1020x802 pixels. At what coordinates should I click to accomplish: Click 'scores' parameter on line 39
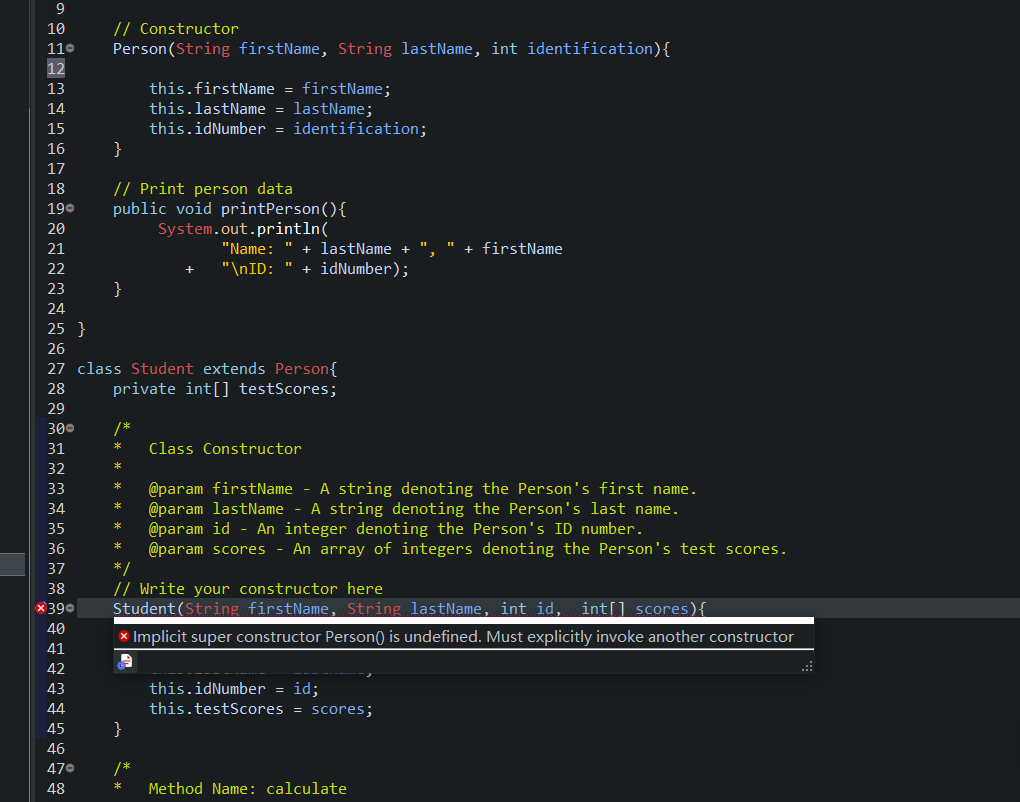pos(662,609)
